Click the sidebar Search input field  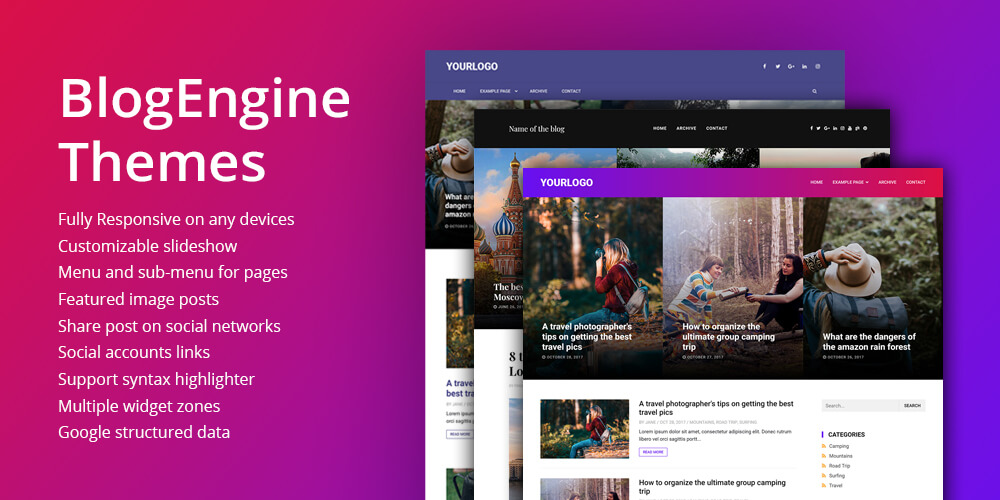coord(859,406)
